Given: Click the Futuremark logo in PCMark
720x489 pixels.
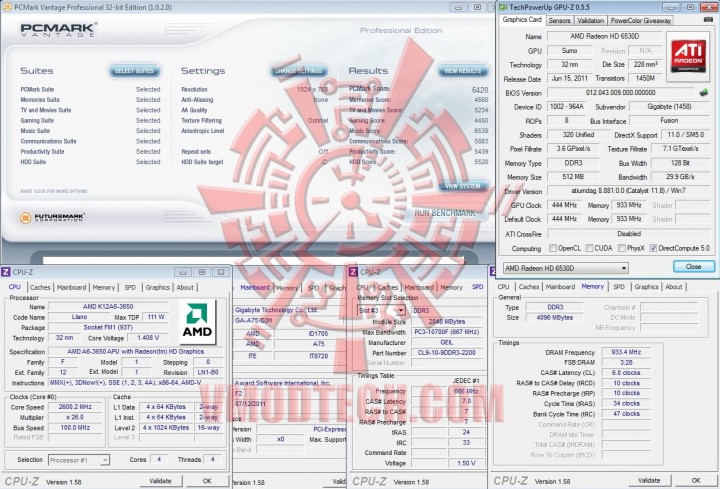Looking at the screenshot, I should pyautogui.click(x=52, y=217).
